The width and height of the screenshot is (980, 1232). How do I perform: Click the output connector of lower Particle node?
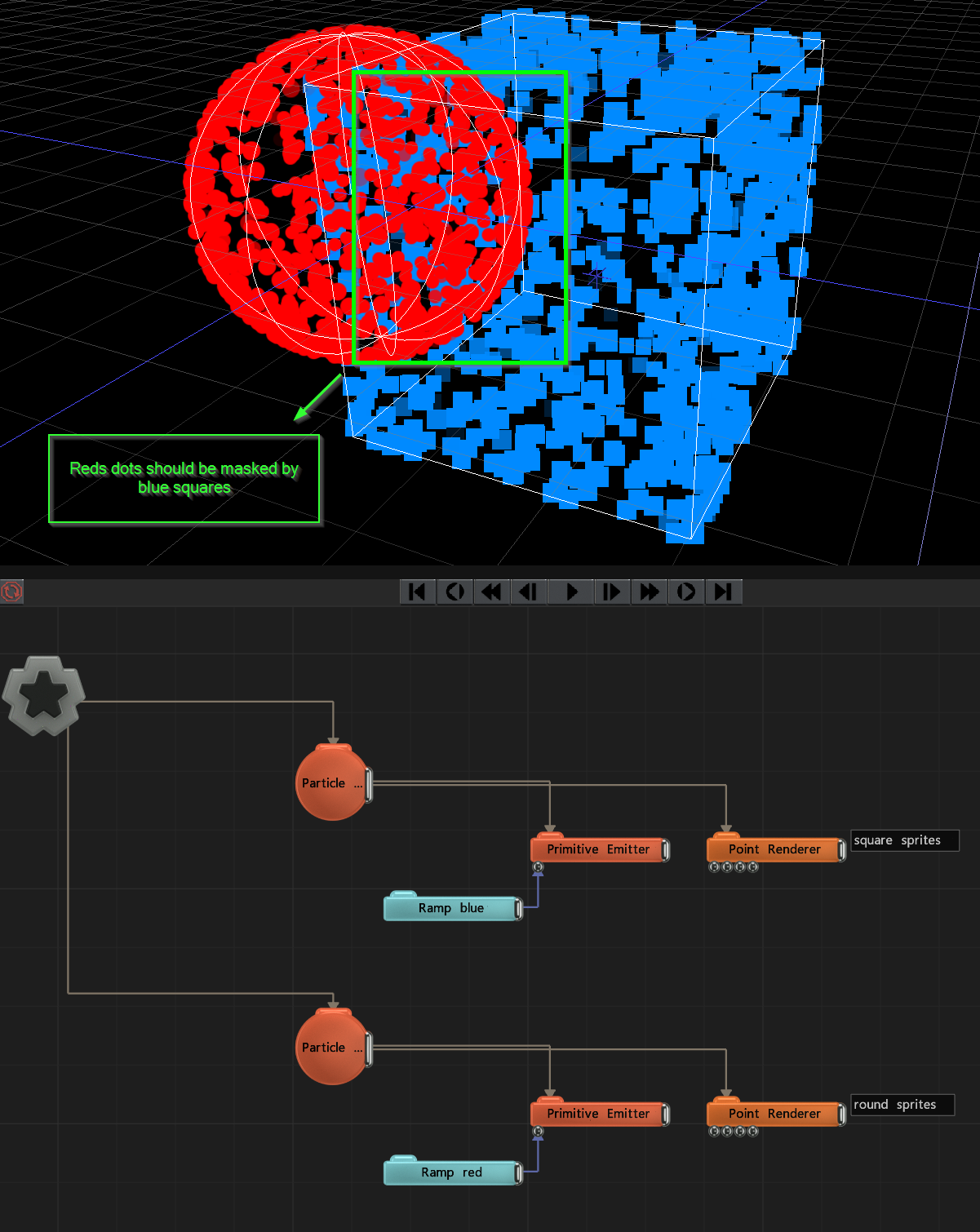(x=369, y=1048)
